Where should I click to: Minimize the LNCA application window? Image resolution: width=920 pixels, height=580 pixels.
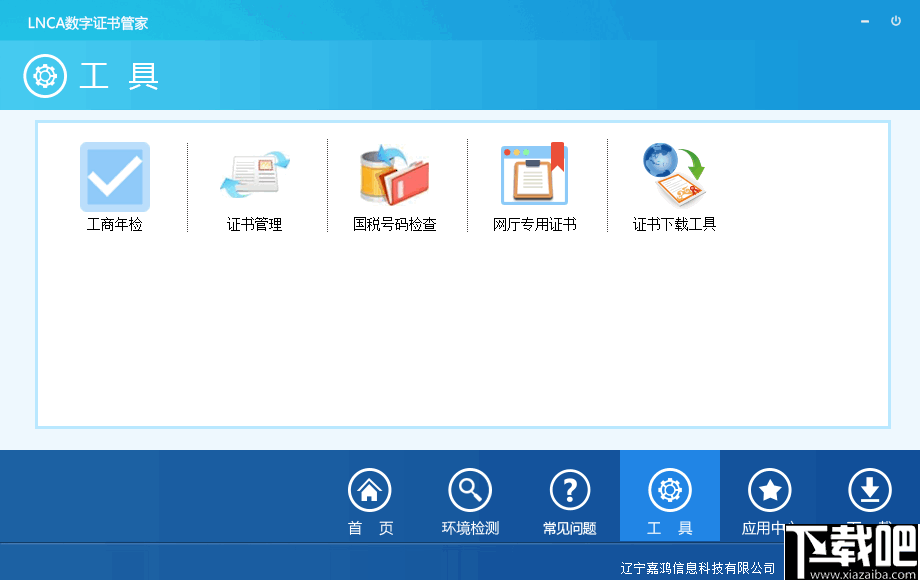pos(864,20)
